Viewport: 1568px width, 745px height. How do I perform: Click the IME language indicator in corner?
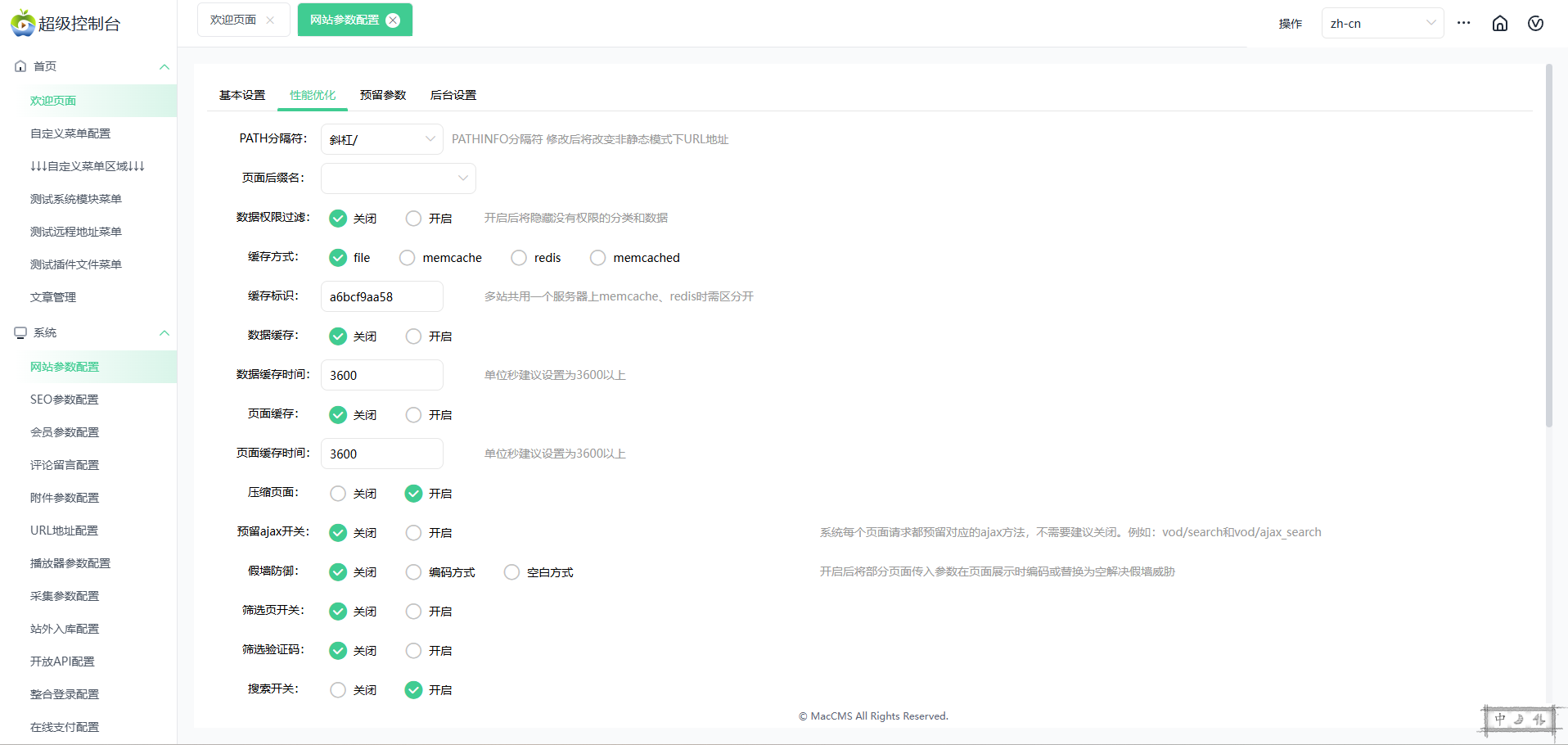(x=1521, y=720)
